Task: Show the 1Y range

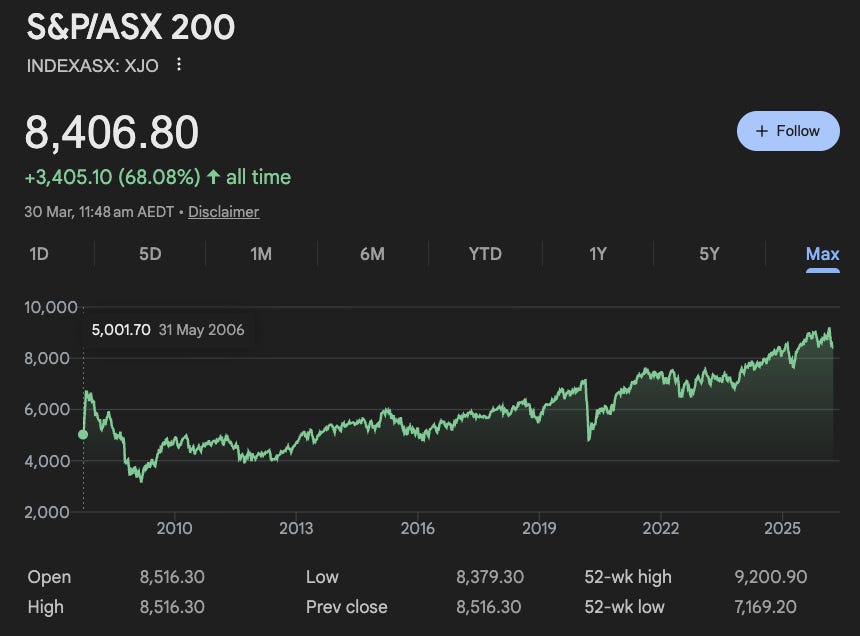Action: point(598,254)
